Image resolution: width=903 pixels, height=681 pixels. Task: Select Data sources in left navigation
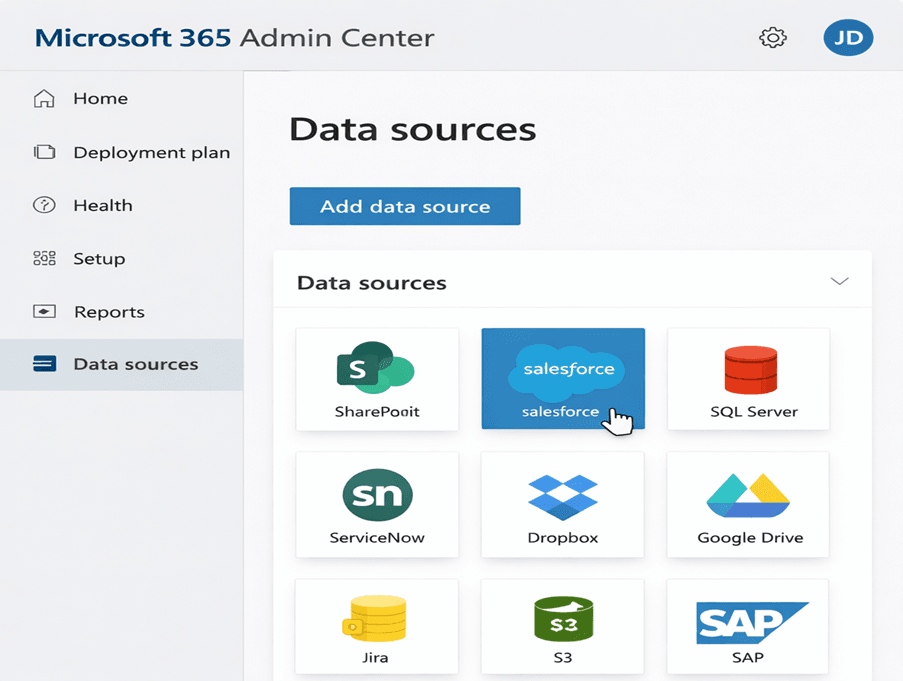pos(135,365)
